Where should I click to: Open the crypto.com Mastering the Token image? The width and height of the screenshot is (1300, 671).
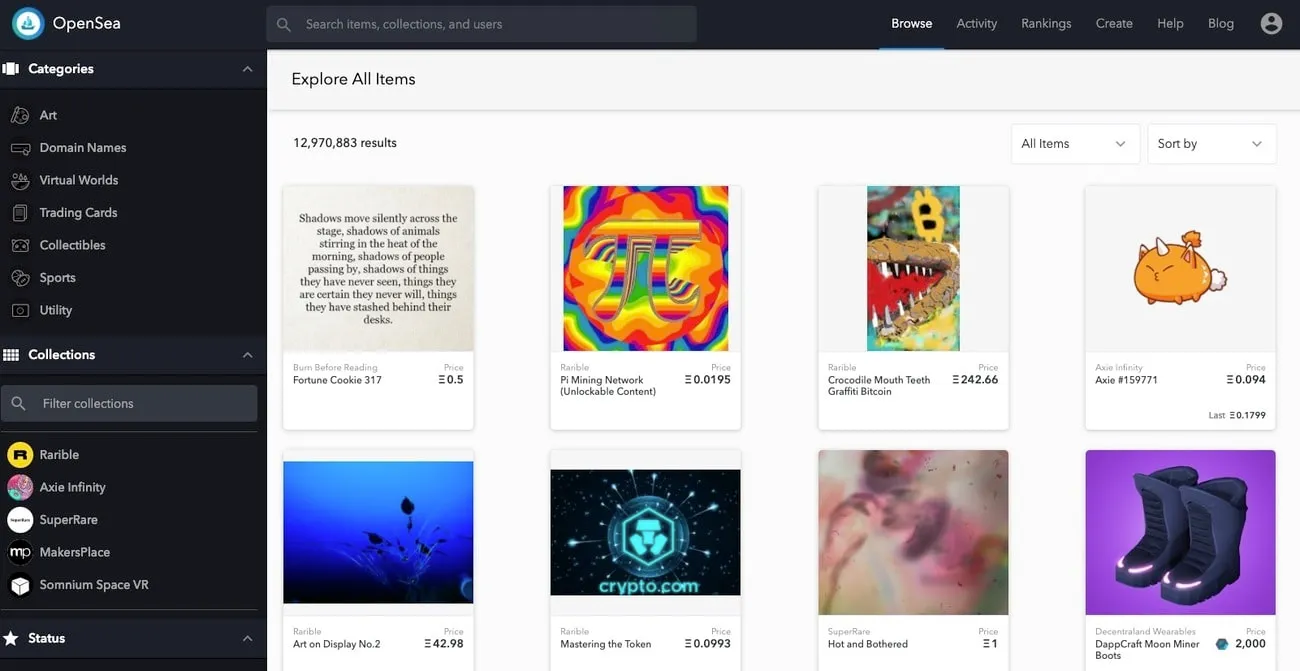click(645, 533)
